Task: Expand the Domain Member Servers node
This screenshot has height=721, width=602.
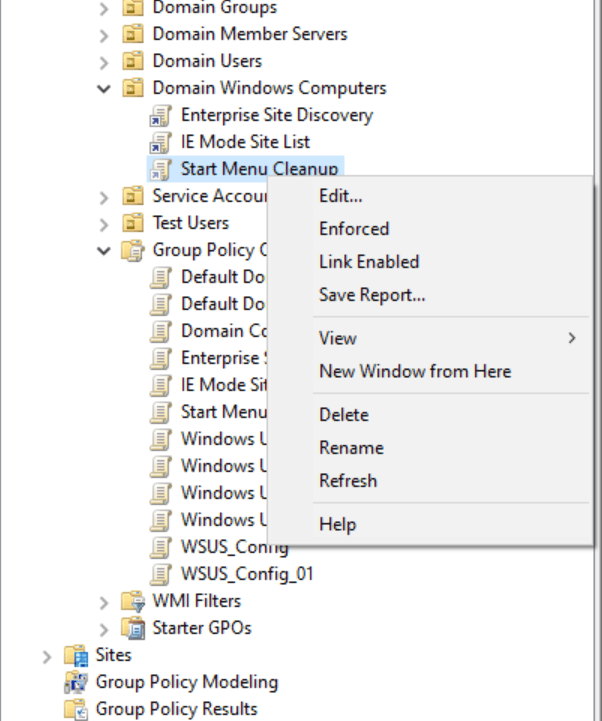Action: pos(104,35)
